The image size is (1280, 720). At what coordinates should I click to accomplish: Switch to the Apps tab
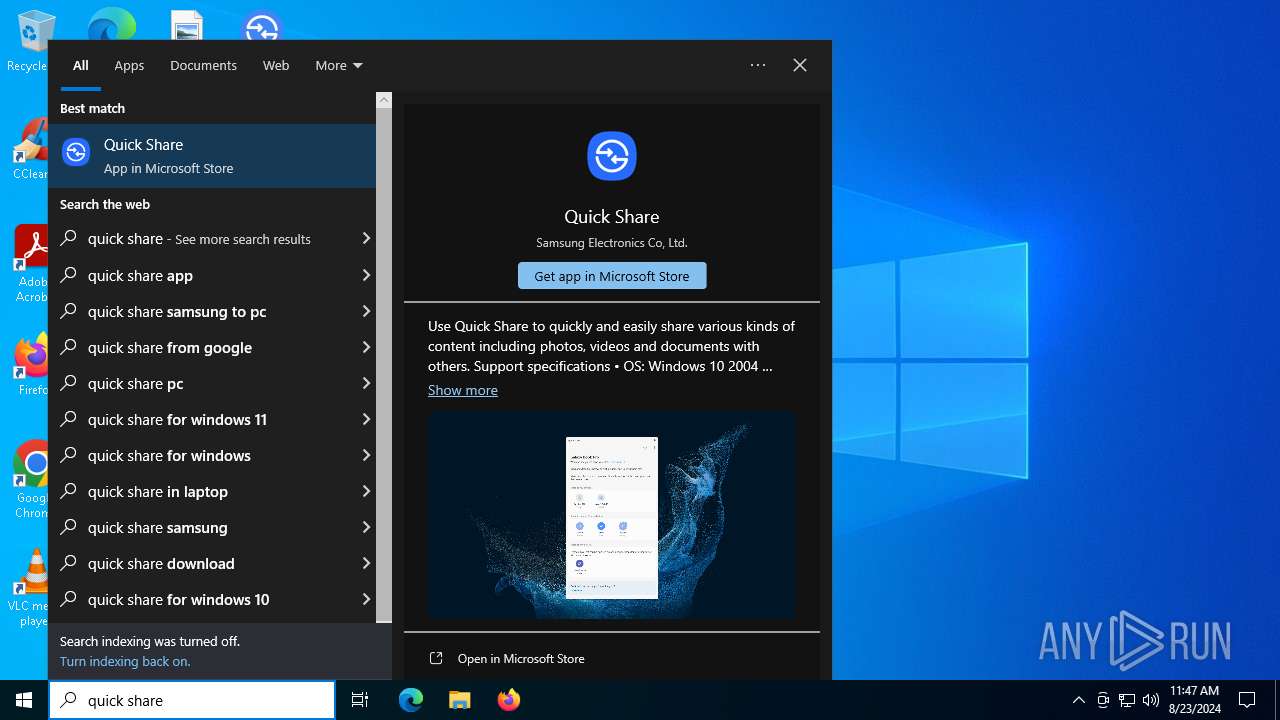(129, 65)
